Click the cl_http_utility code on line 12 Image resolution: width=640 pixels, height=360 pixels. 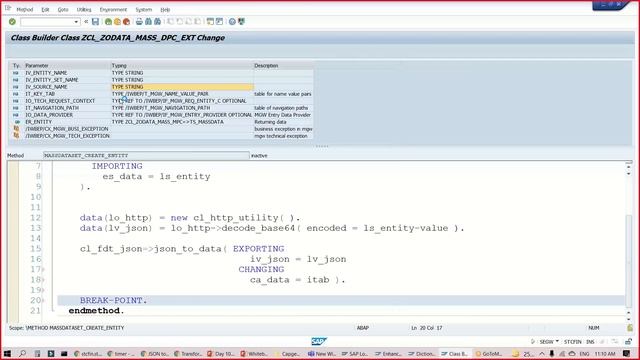[x=236, y=218]
